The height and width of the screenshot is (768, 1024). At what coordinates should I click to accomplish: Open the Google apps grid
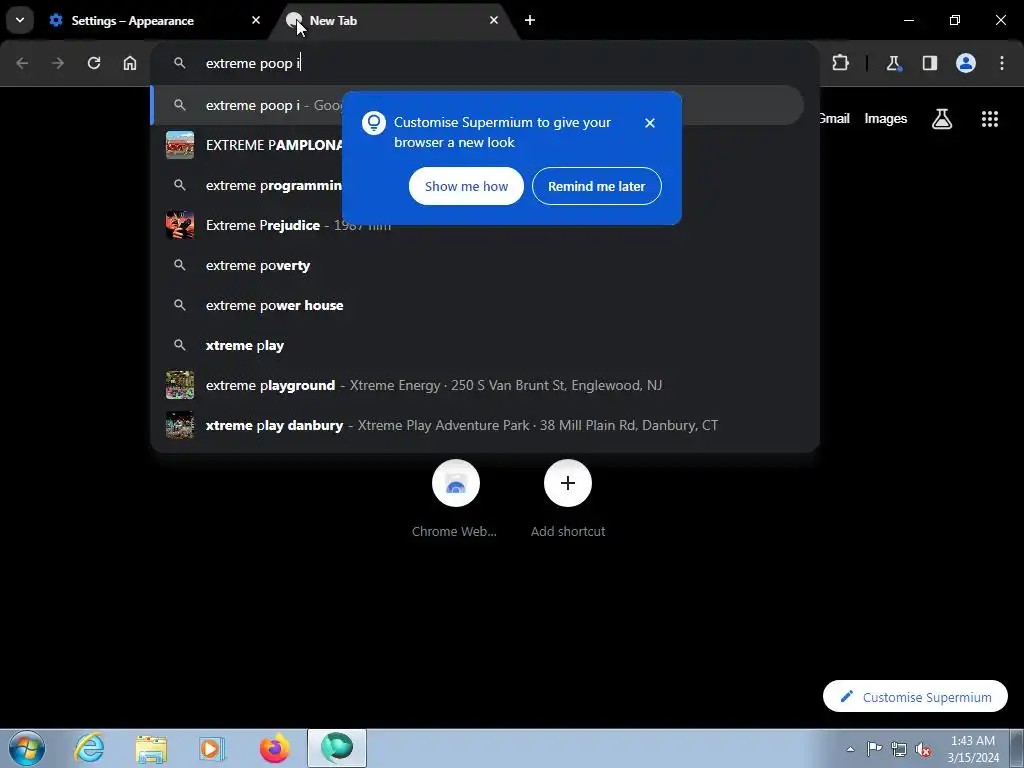[x=990, y=119]
